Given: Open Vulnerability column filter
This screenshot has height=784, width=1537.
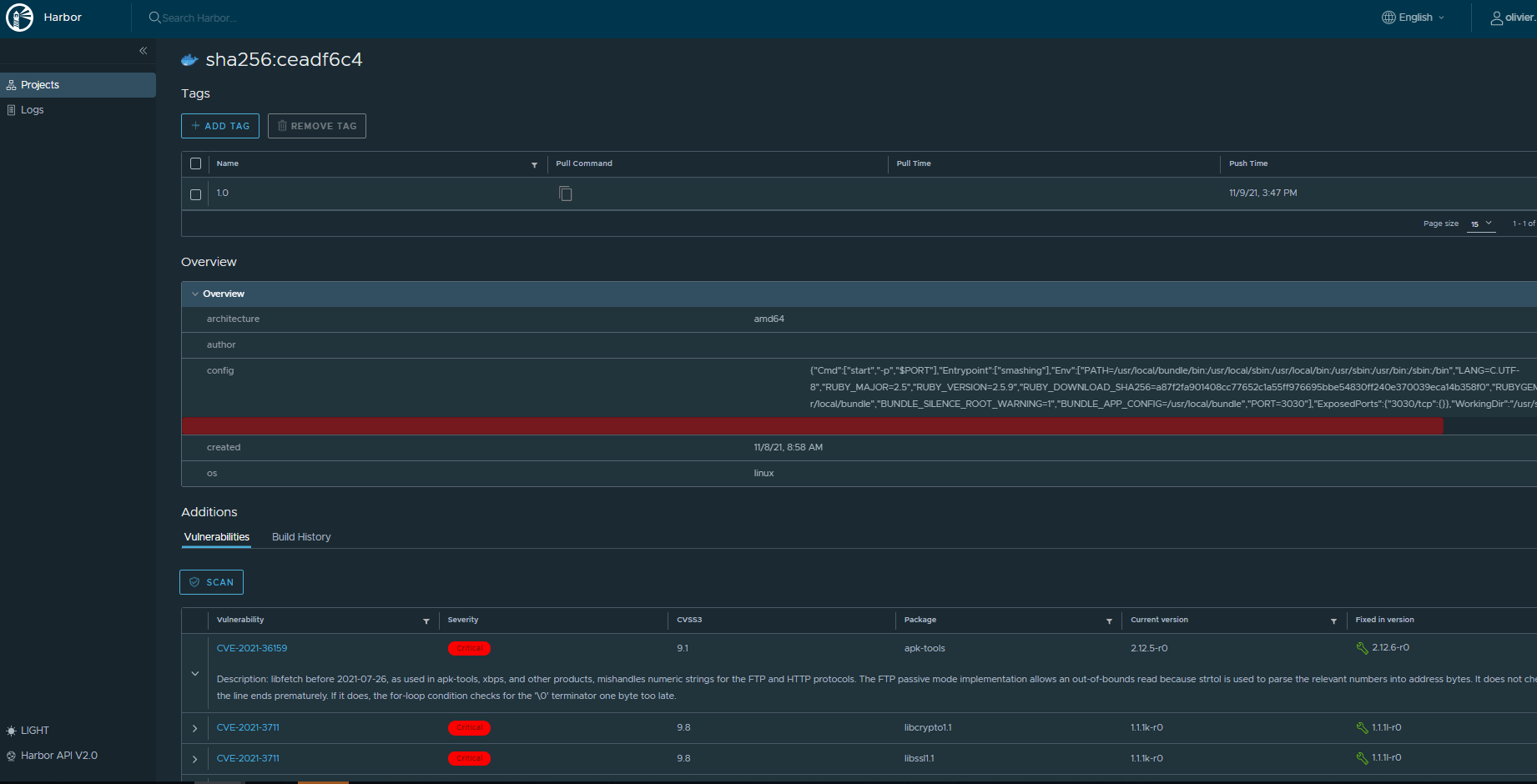Looking at the screenshot, I should tap(426, 621).
